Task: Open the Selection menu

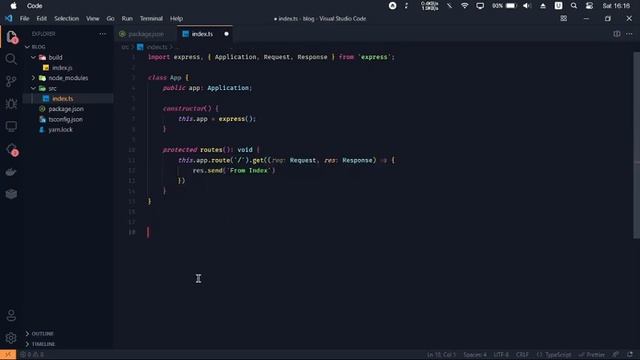Action: [67, 18]
